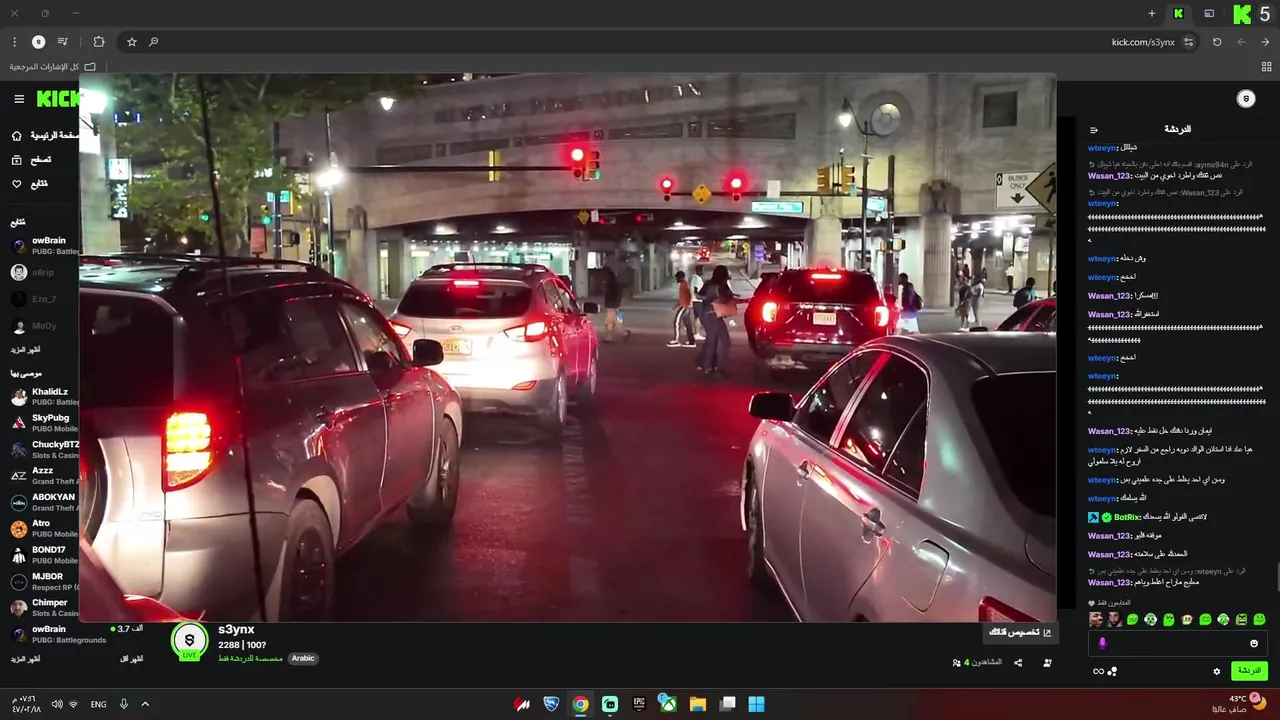Bookmark this page with the star icon
The image size is (1280, 720).
131,42
